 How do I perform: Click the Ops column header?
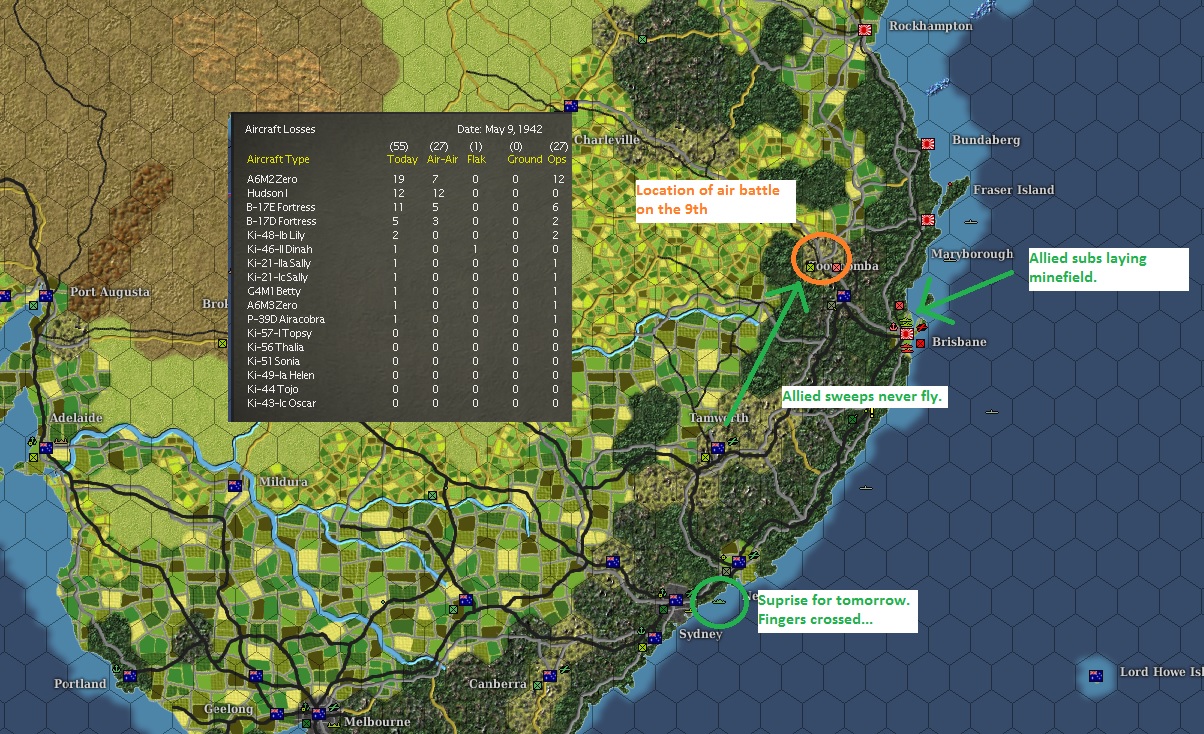(x=556, y=159)
